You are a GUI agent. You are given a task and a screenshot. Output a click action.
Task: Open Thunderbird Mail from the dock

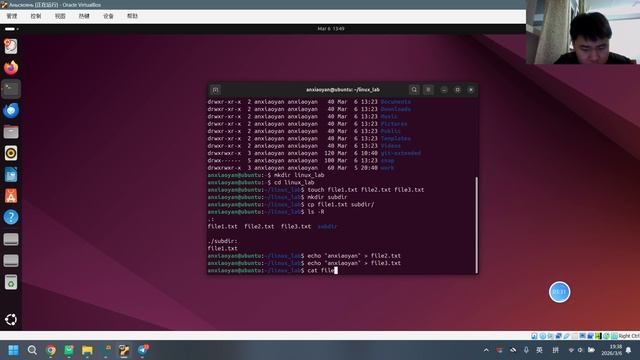point(11,111)
